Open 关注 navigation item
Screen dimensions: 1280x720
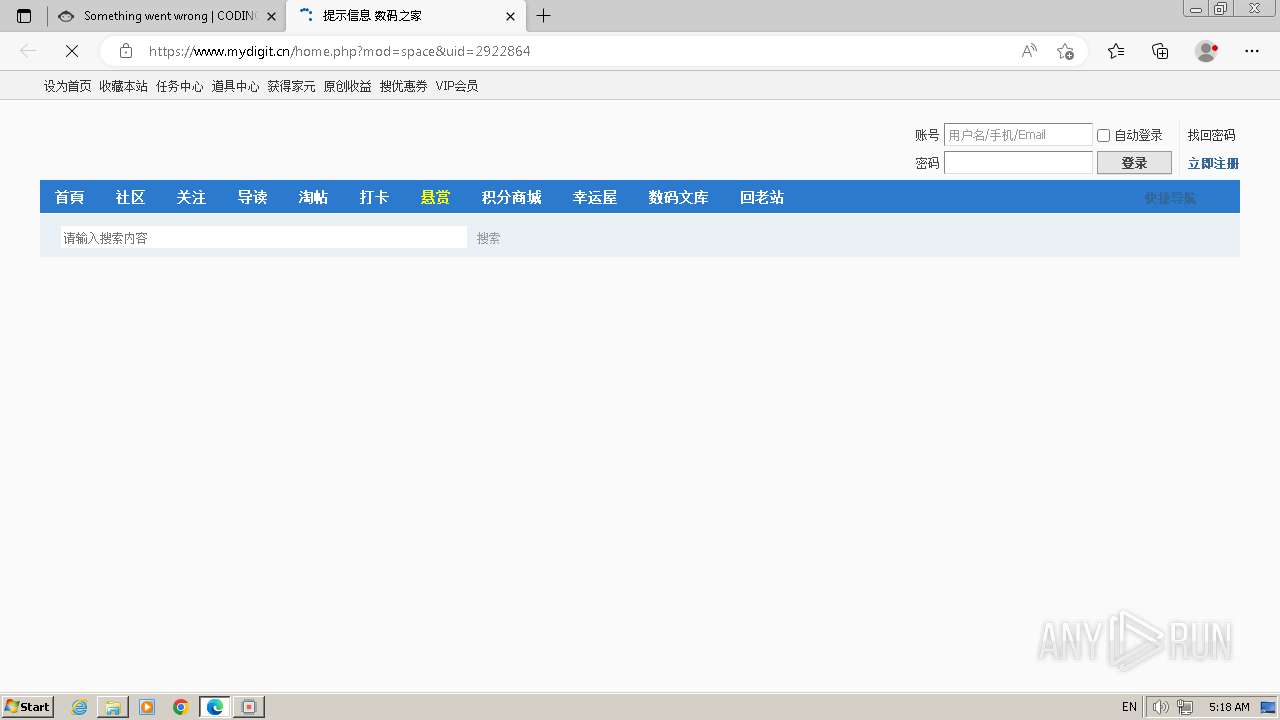point(191,197)
